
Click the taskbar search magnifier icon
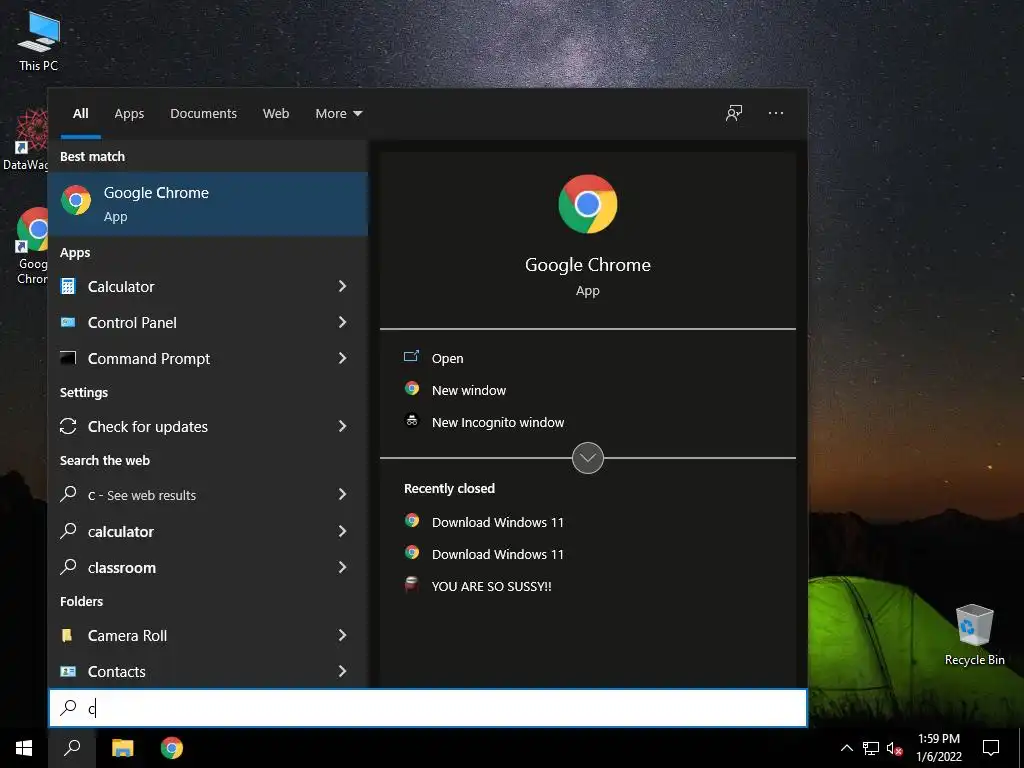(x=72, y=748)
